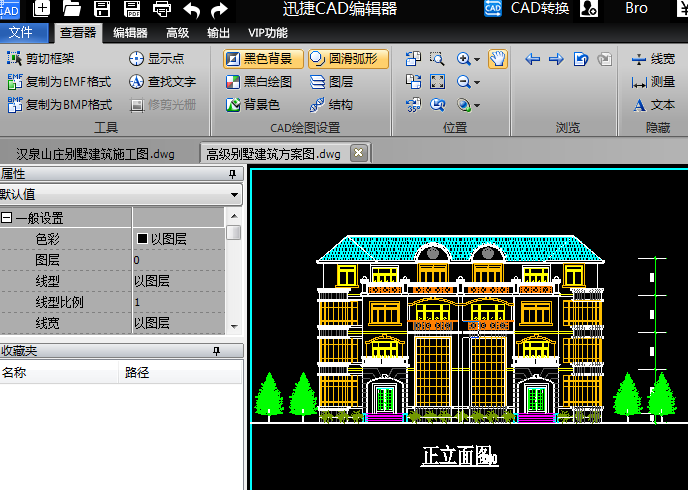Switch to the 编辑器 ribbon tab

130,33
